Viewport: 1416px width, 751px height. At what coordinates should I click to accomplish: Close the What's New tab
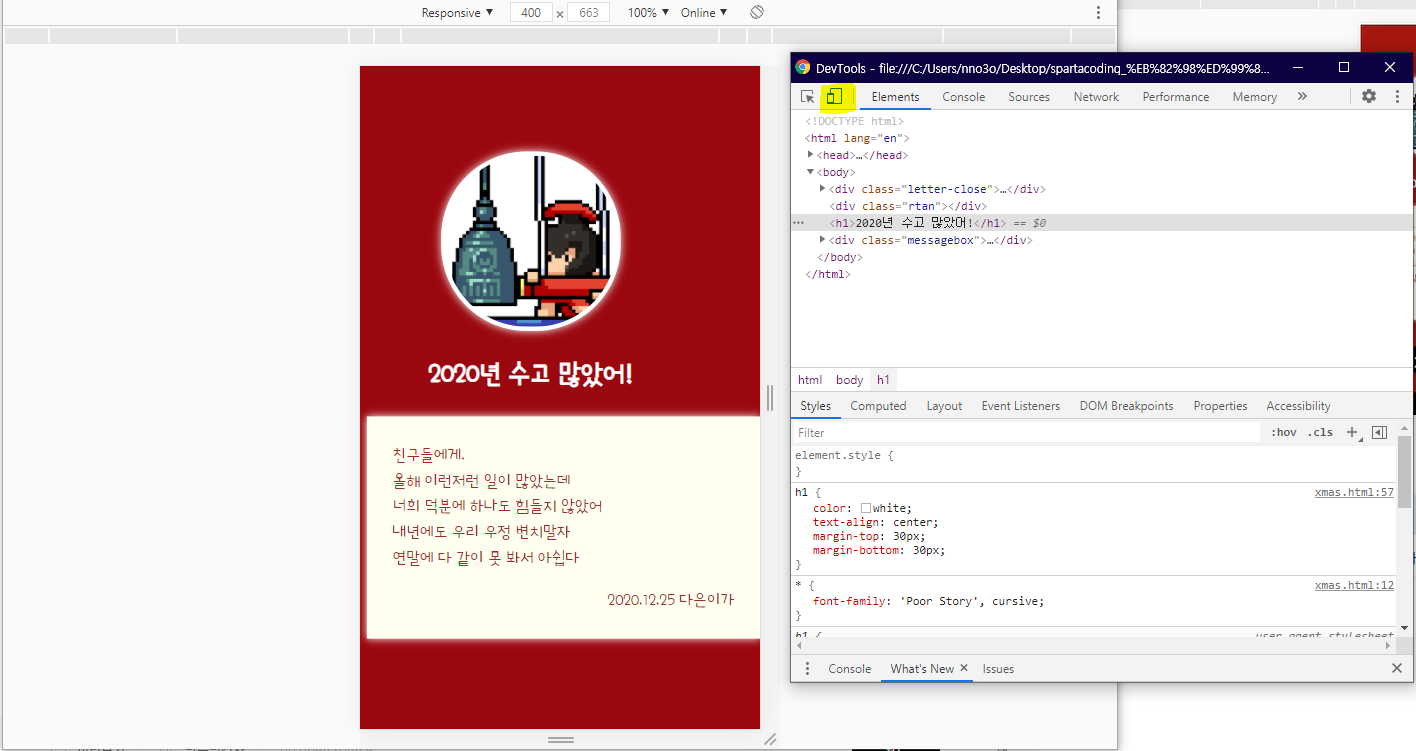coord(964,668)
